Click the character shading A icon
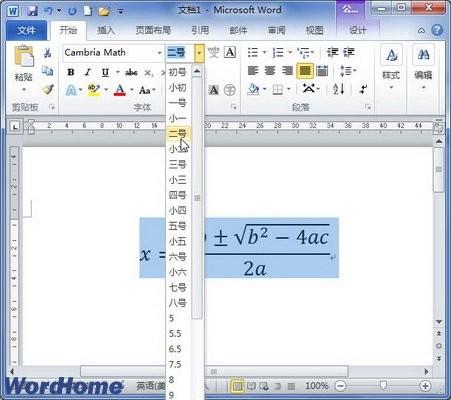This screenshot has width=451, height=400. pyautogui.click(x=214, y=90)
